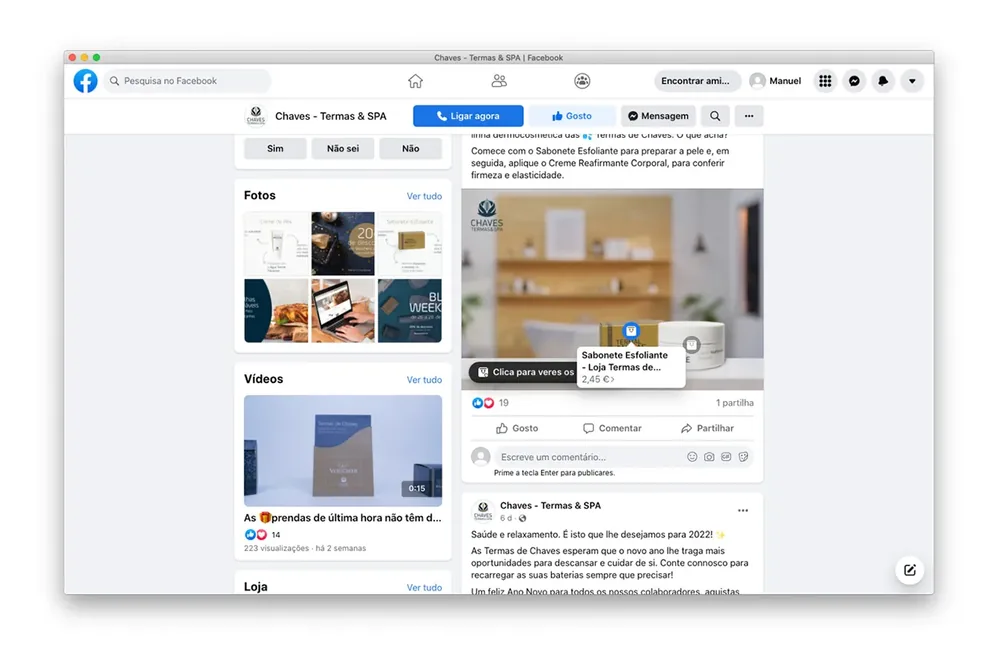Click the blue product tag on the soap
Image resolution: width=1000 pixels, height=667 pixels.
tap(631, 330)
